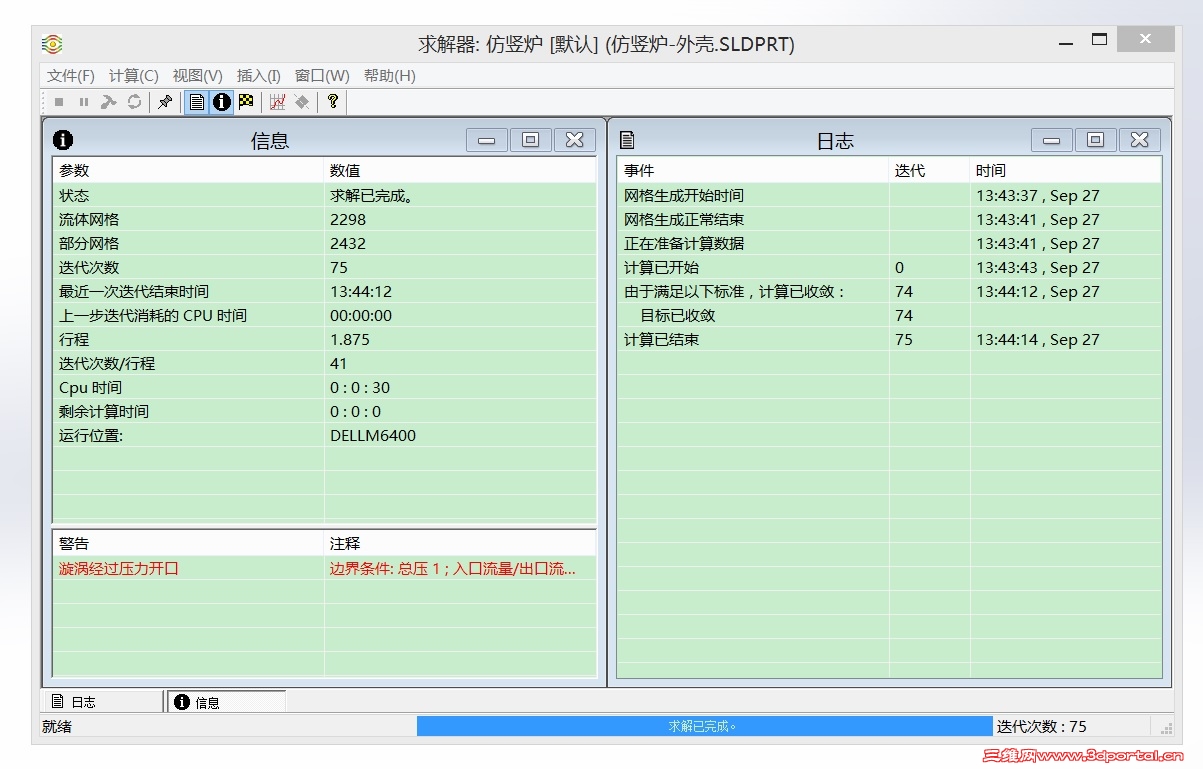Image resolution: width=1203 pixels, height=769 pixels.
Task: Select the 行程 parameter row
Action: coord(324,340)
